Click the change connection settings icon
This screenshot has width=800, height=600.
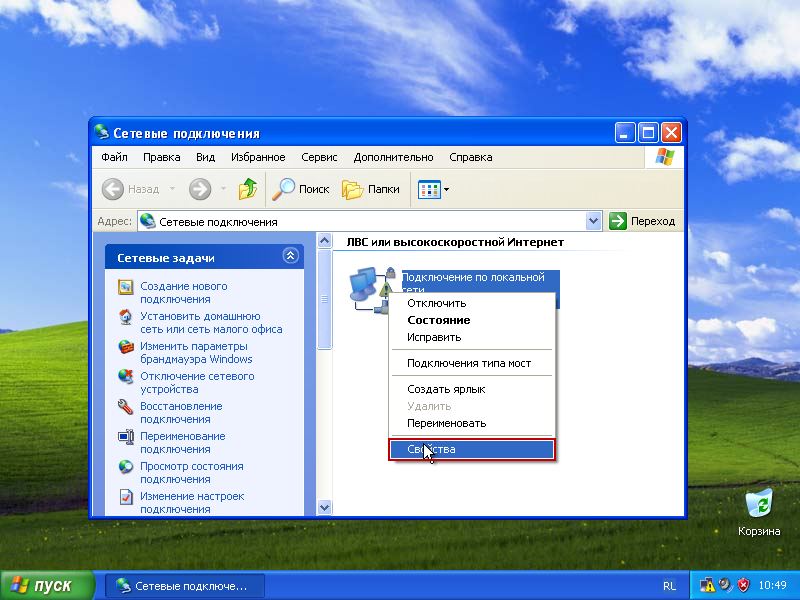point(126,497)
